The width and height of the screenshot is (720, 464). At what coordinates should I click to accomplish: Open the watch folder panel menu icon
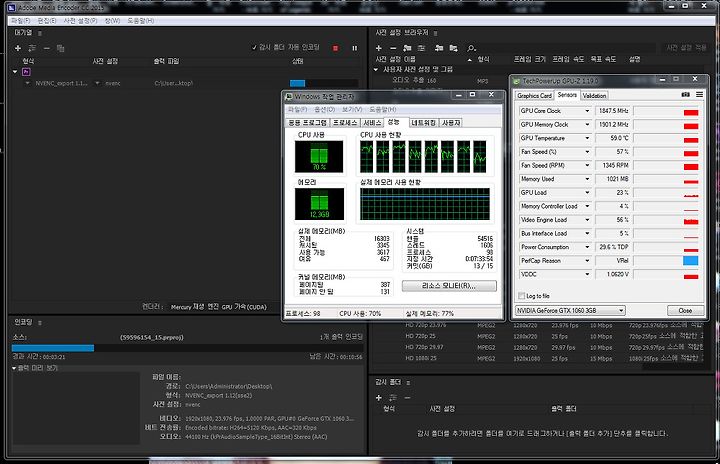coord(408,383)
